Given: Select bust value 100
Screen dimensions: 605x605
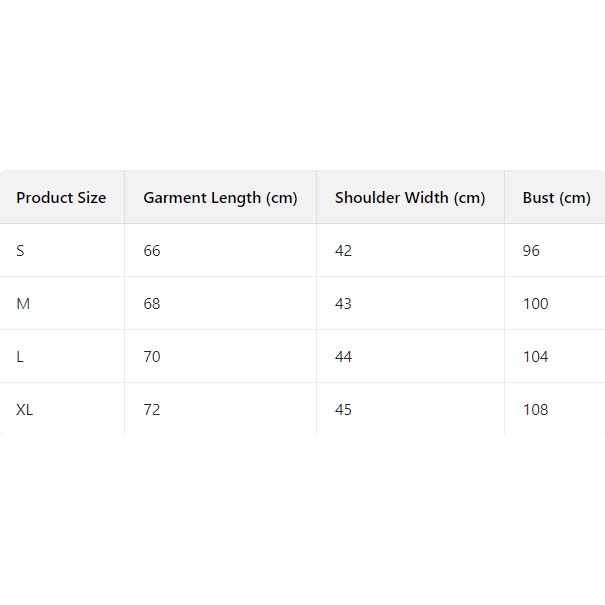Looking at the screenshot, I should (x=536, y=304).
